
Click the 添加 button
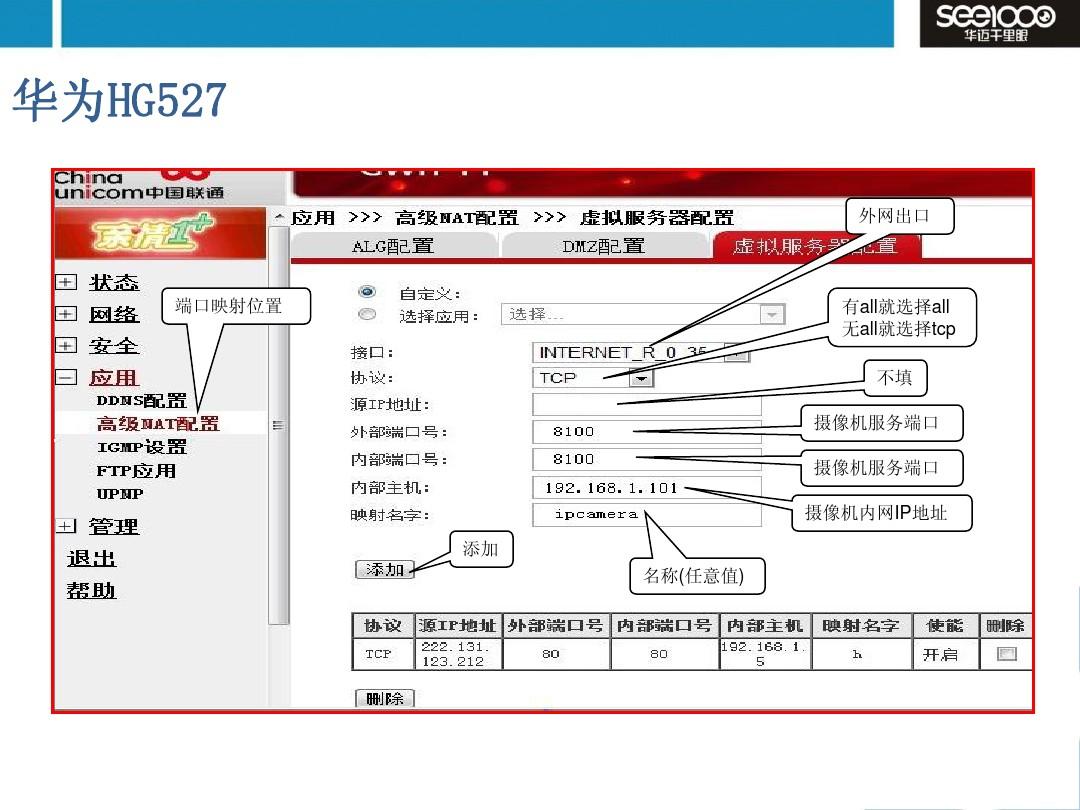(384, 570)
